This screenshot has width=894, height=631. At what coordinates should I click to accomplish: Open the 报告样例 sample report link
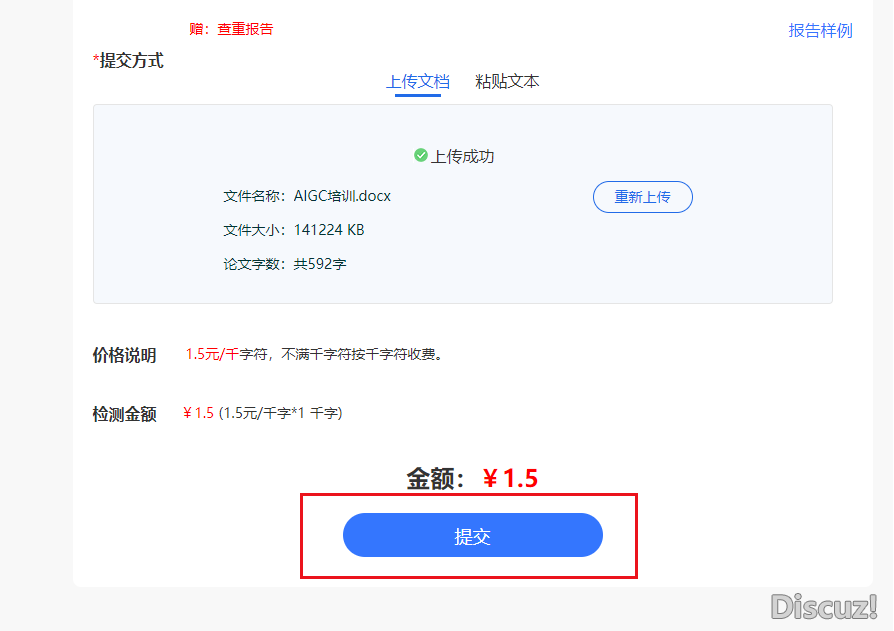820,30
